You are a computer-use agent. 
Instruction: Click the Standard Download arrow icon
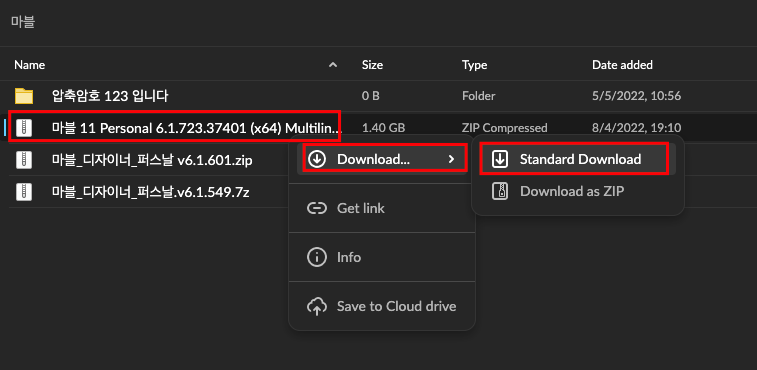[500, 159]
